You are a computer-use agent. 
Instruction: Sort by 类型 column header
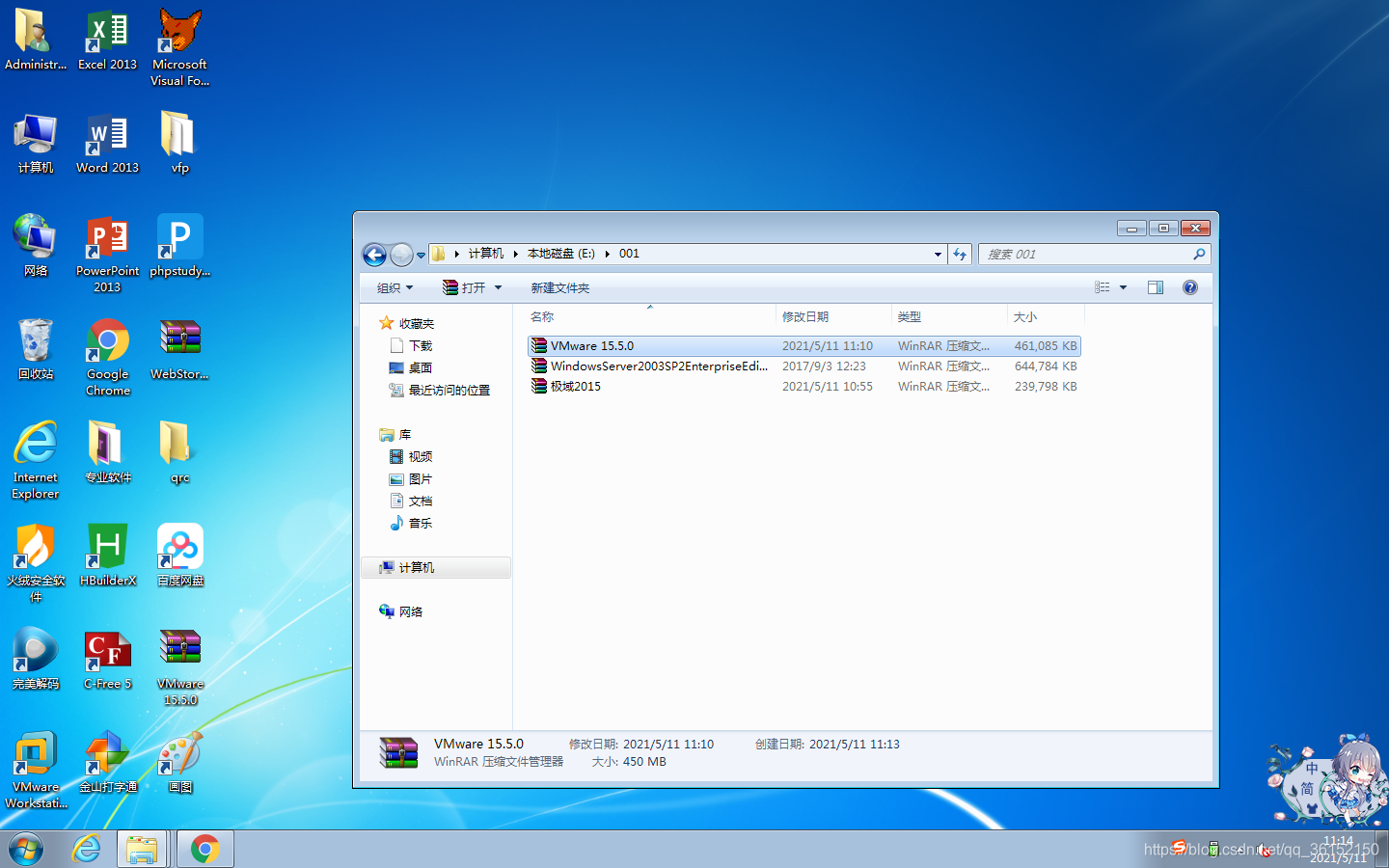coord(949,316)
